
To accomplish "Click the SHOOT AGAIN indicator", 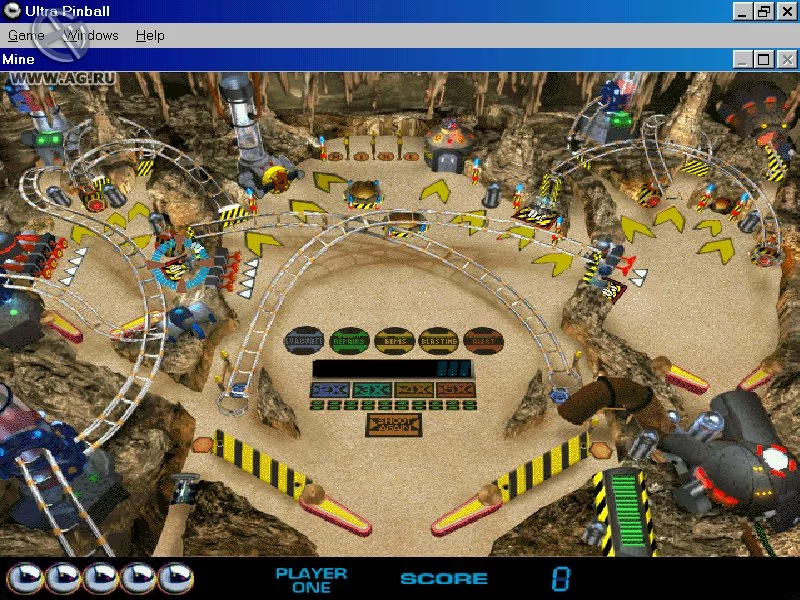I will click(394, 425).
